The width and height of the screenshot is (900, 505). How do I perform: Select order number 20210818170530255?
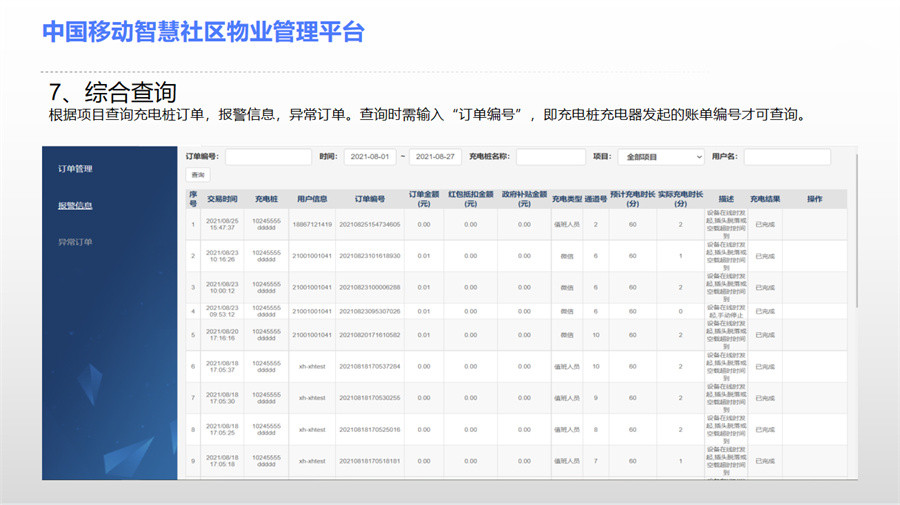click(370, 398)
